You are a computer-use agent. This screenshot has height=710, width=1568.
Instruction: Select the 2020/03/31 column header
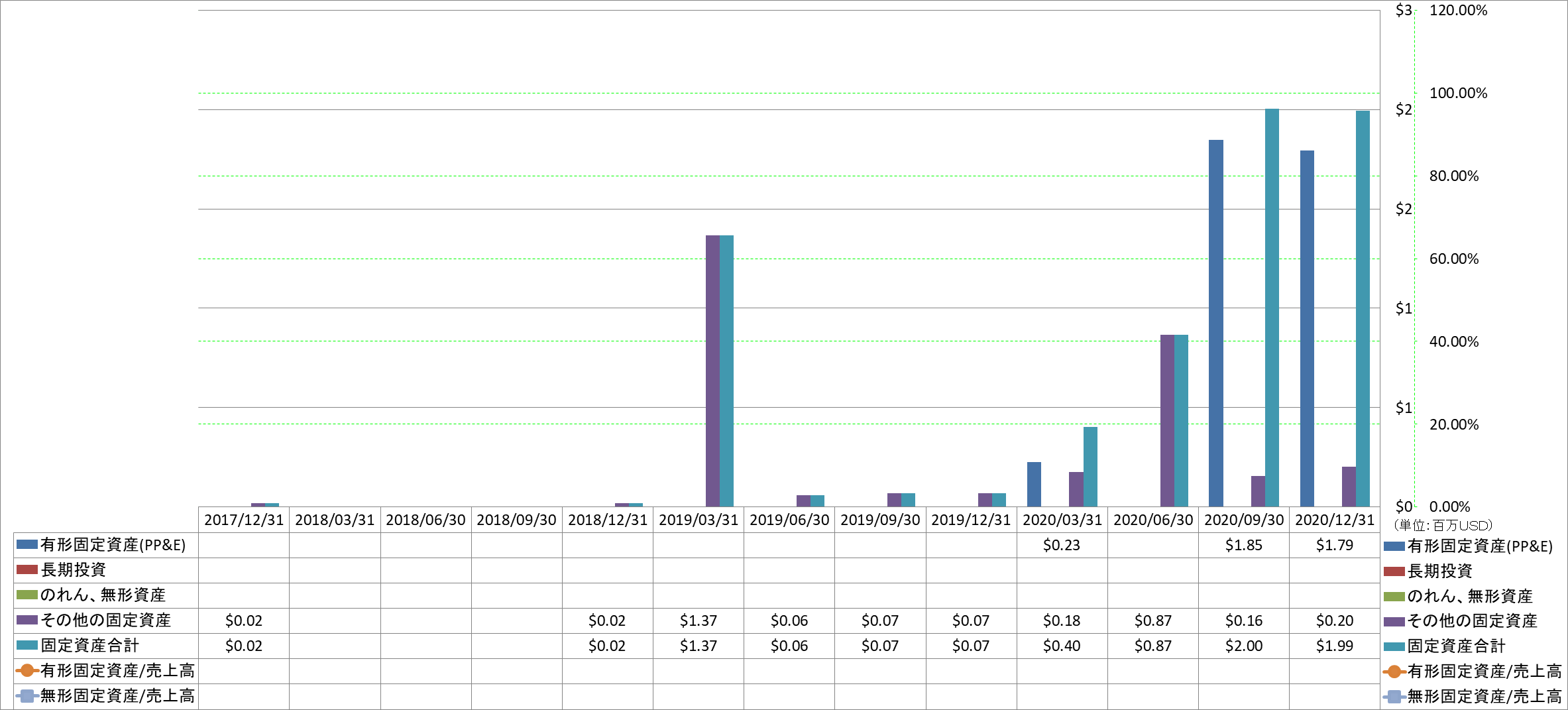pos(1062,520)
